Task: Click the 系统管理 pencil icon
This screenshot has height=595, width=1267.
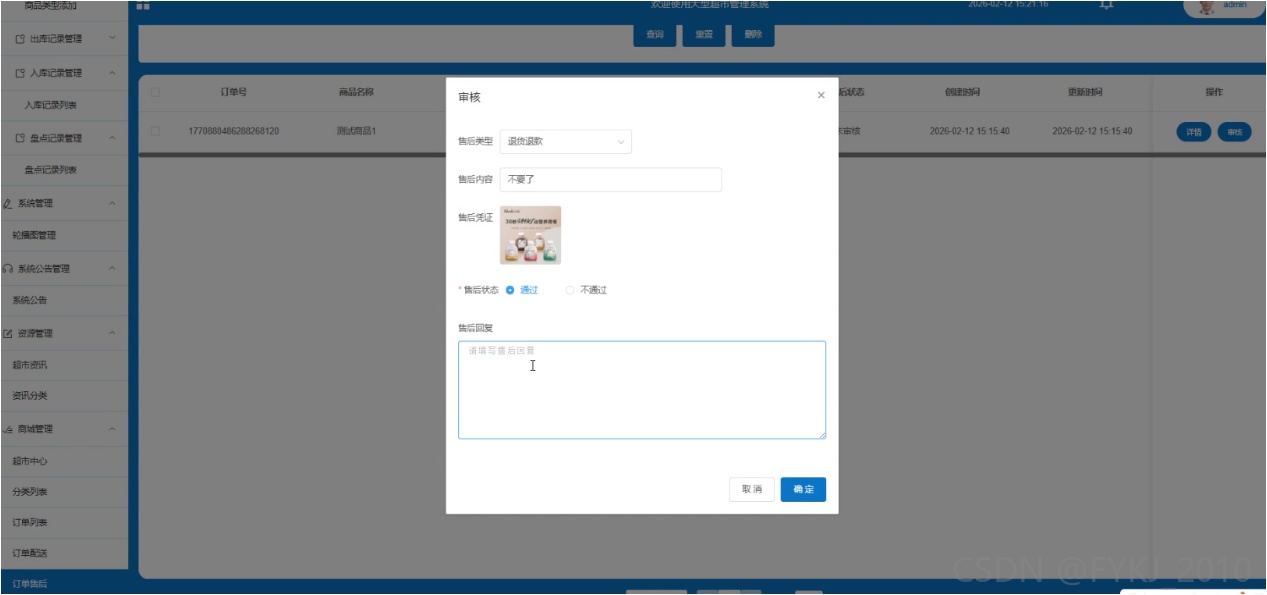Action: pyautogui.click(x=8, y=203)
